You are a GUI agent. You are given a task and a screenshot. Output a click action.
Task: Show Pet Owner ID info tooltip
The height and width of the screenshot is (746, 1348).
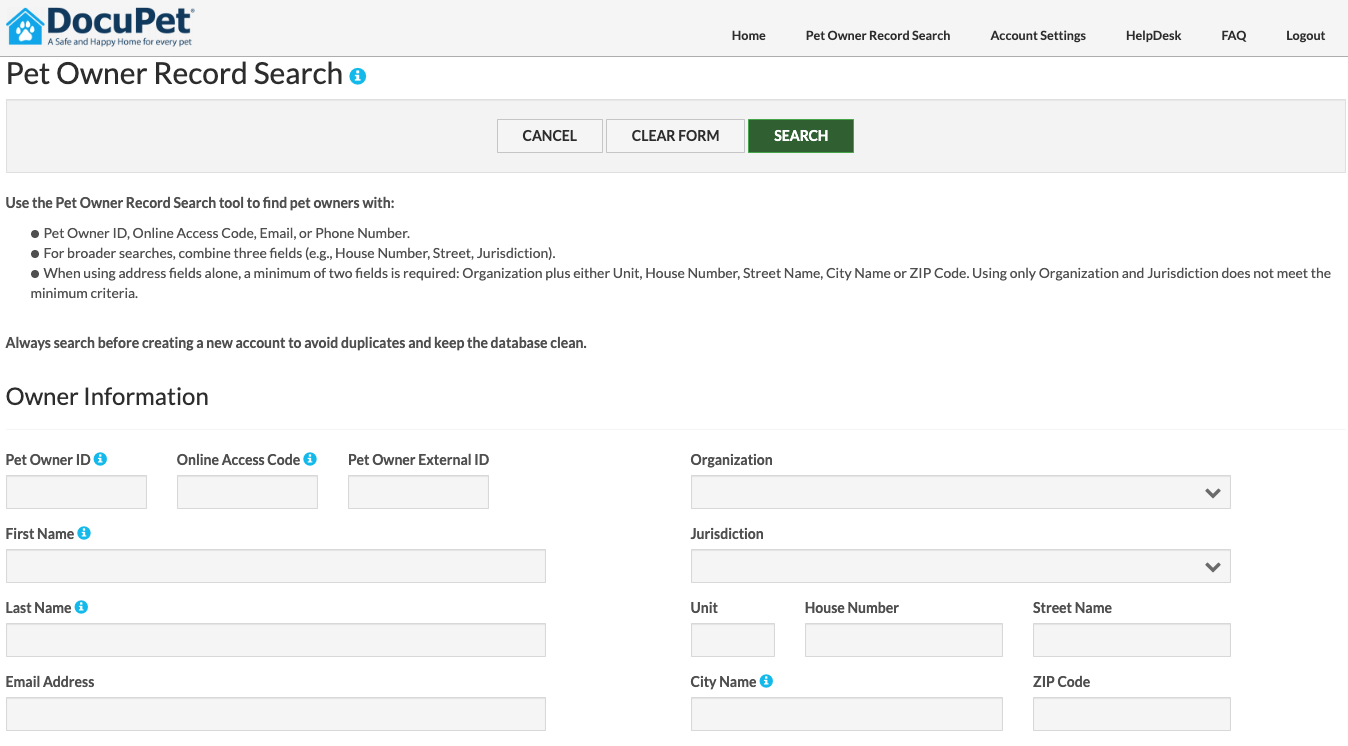pyautogui.click(x=100, y=459)
